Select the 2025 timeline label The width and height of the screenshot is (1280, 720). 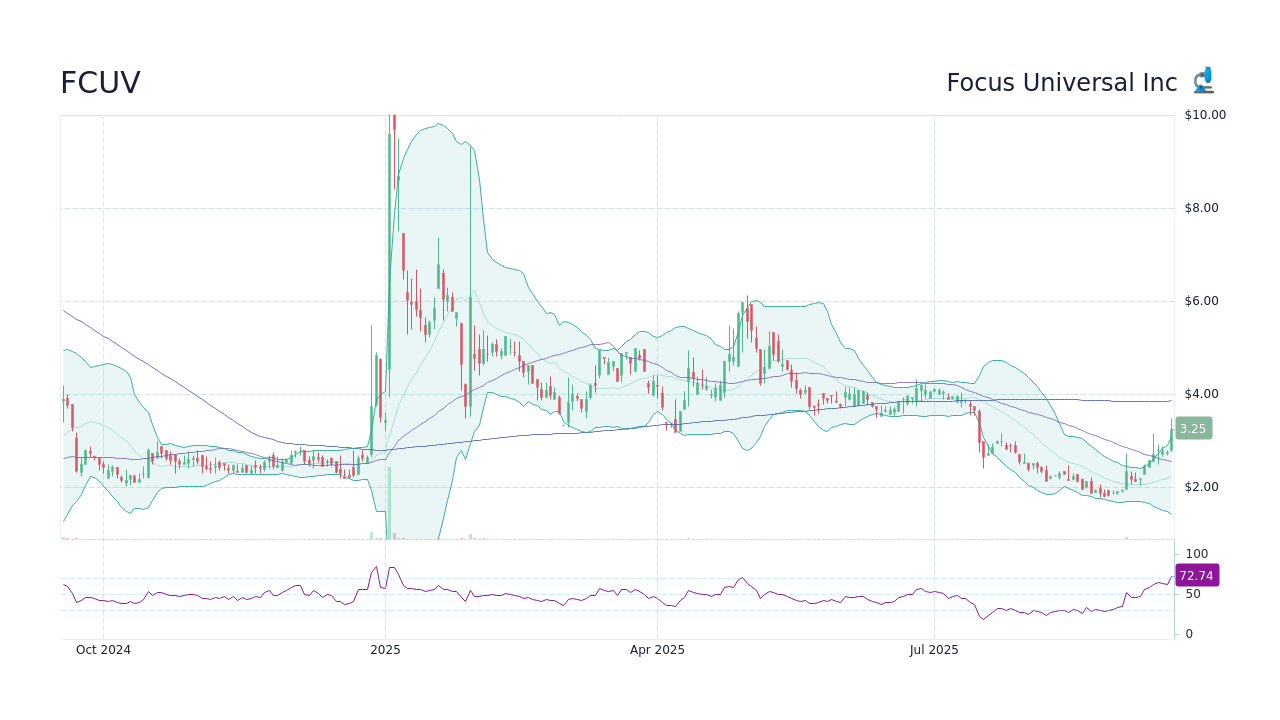[x=385, y=650]
